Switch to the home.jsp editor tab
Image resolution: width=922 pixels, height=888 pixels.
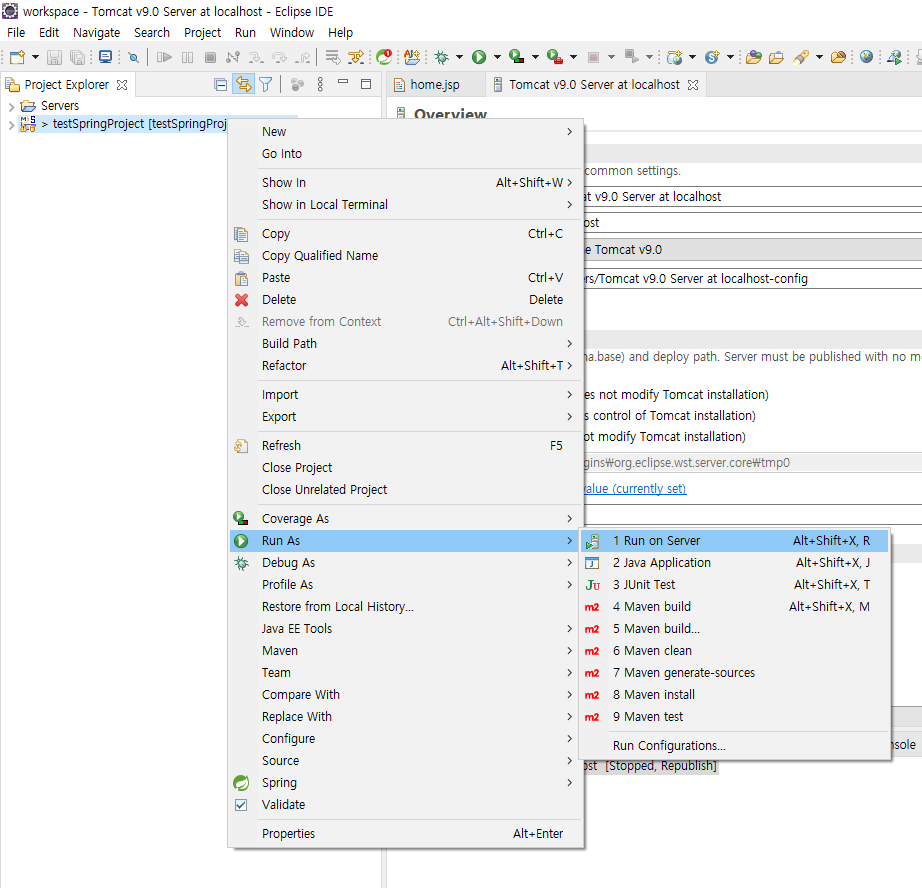pos(435,85)
